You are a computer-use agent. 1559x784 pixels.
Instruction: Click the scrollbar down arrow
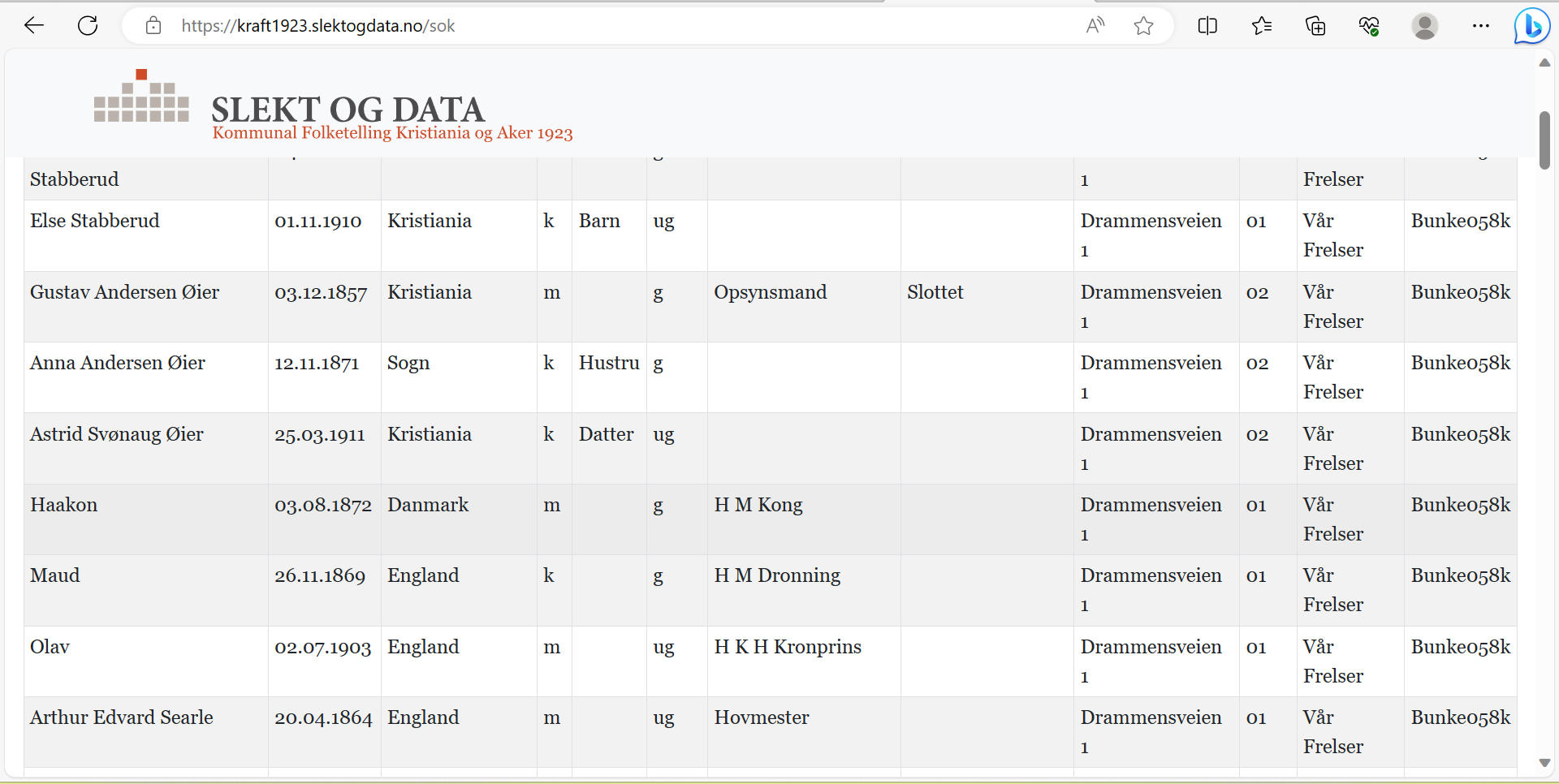click(x=1544, y=763)
